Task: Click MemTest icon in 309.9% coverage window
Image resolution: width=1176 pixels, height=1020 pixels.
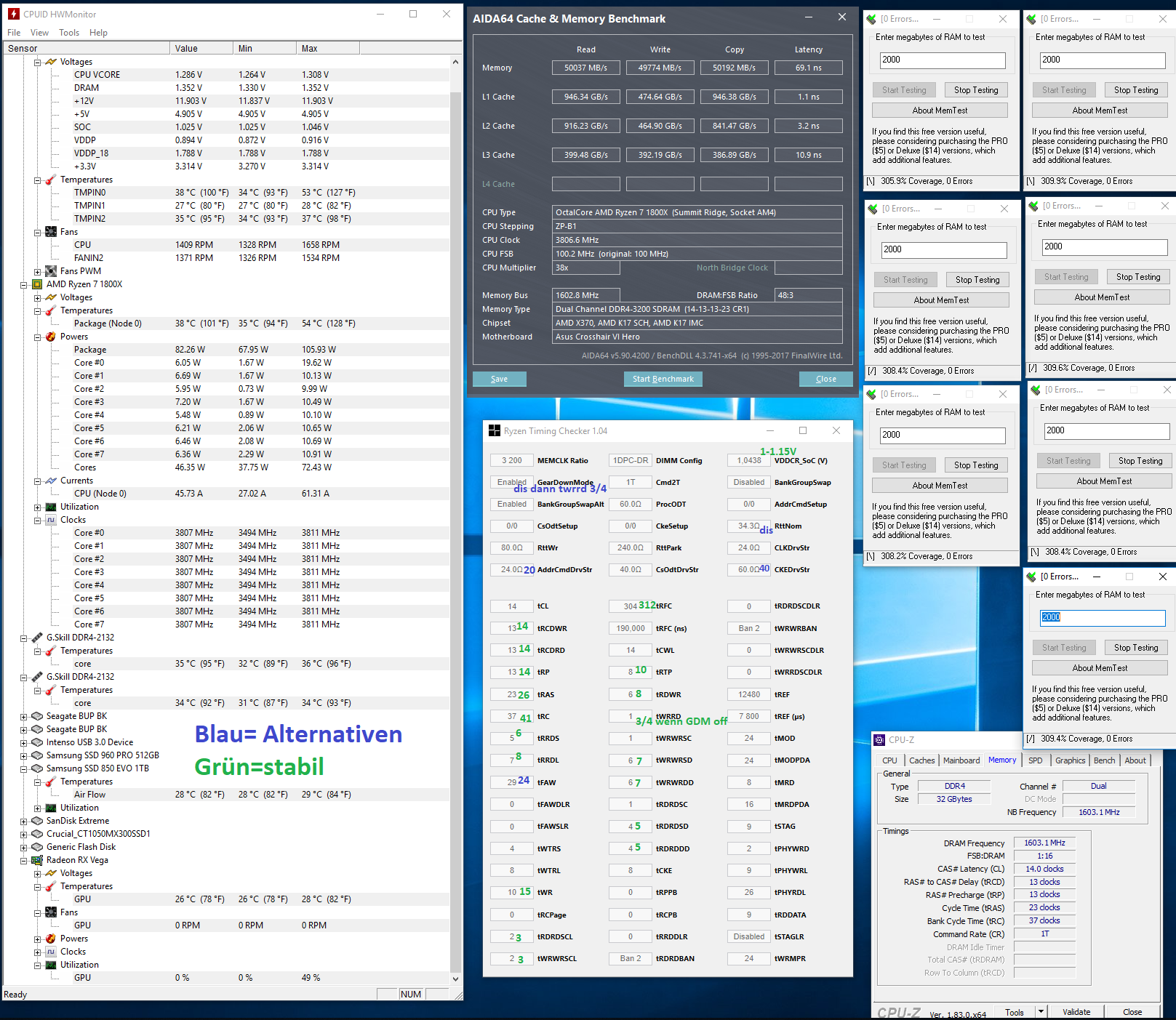Action: [1031, 19]
